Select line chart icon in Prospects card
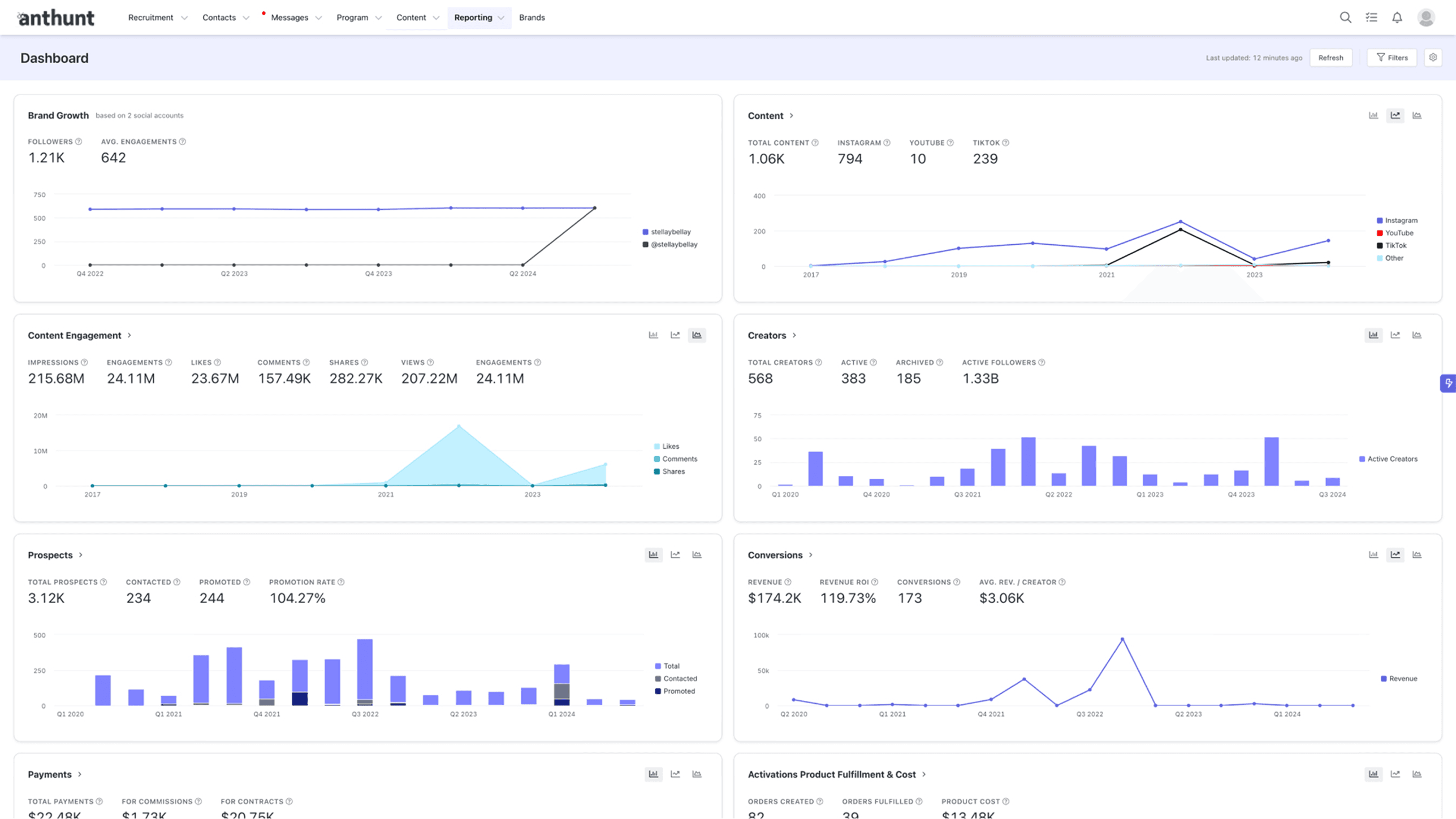 (675, 555)
